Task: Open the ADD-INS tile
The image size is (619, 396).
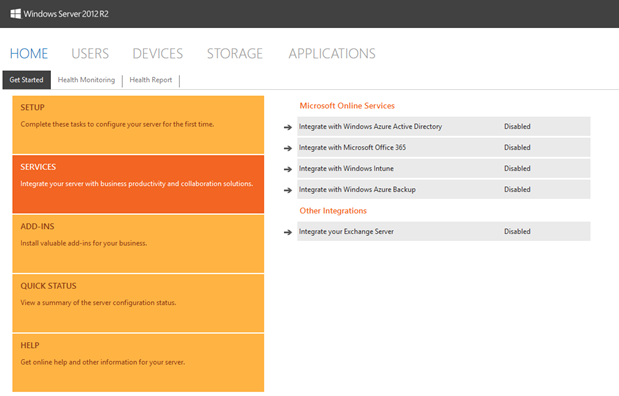Action: click(x=138, y=244)
